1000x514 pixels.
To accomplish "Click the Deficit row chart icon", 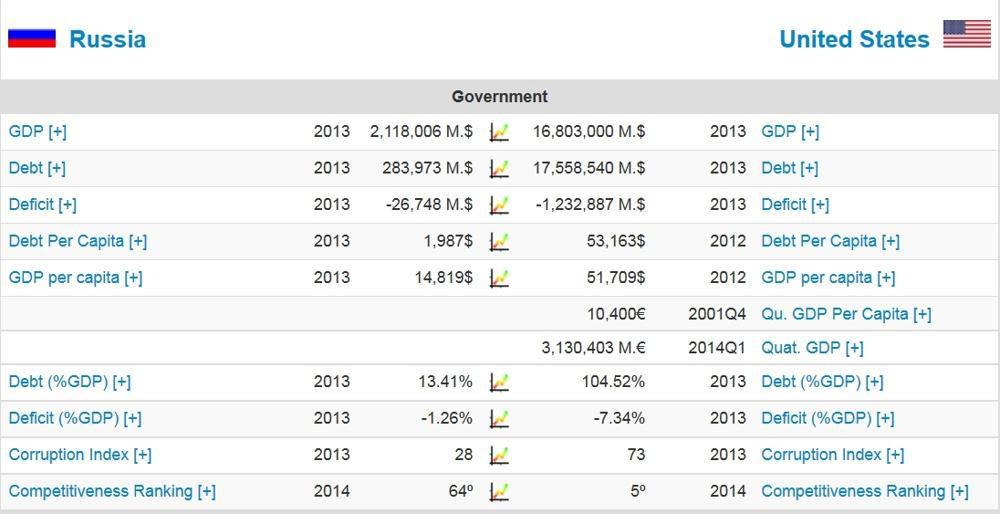I will coord(499,205).
